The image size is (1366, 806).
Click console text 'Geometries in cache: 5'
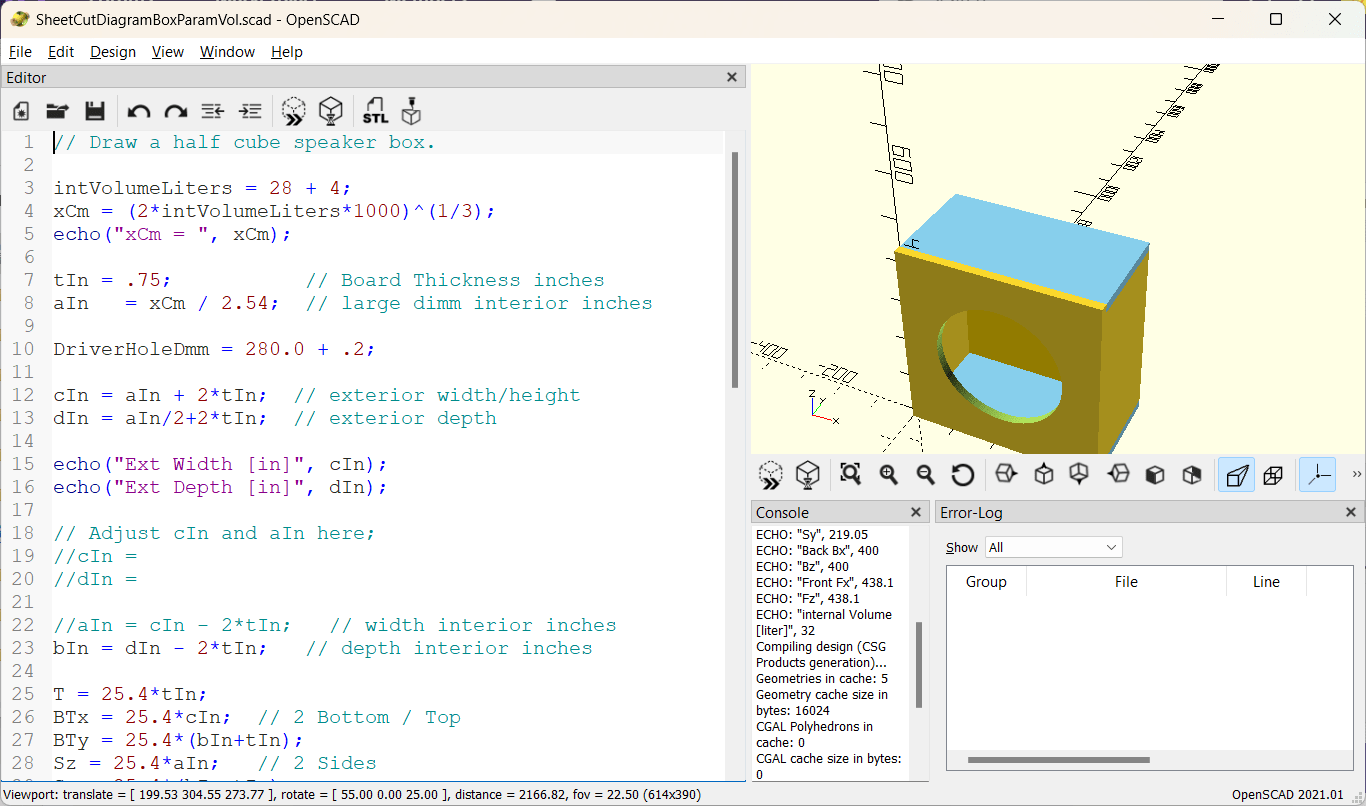tap(824, 679)
